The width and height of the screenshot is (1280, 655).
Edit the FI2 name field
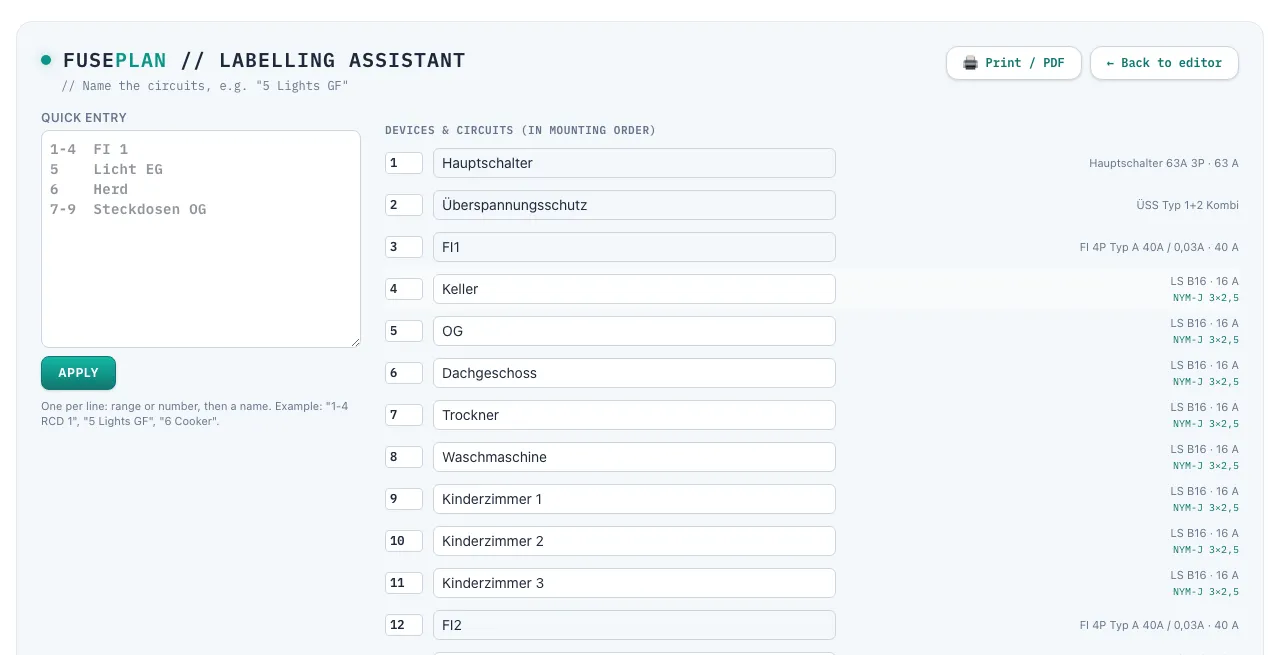(x=634, y=625)
